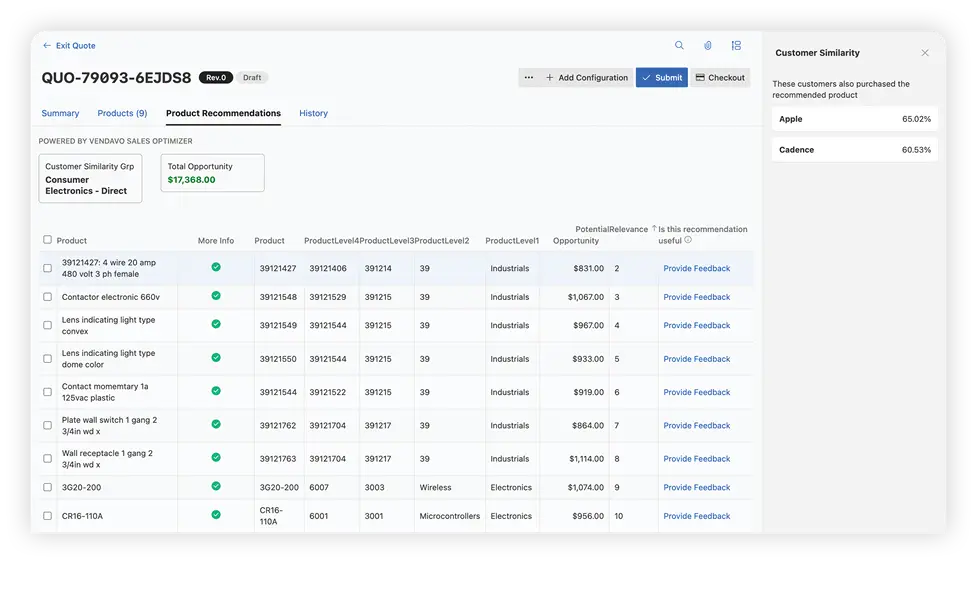The width and height of the screenshot is (977, 607).
Task: Click Provide Feedback for Contact momemtary row
Action: pos(697,392)
